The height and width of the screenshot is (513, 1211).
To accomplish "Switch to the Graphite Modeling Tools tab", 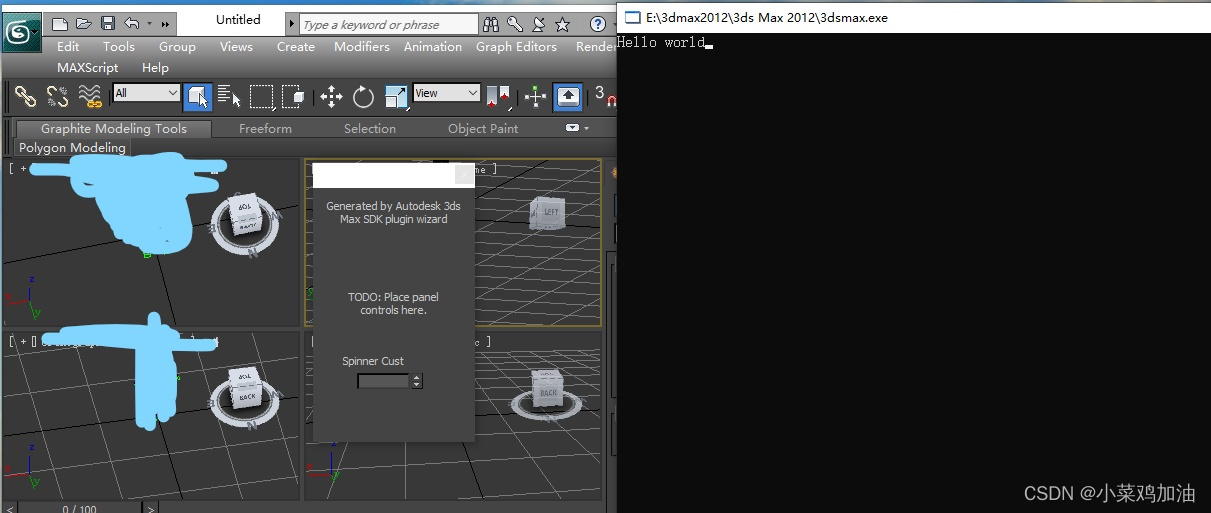I will 114,128.
